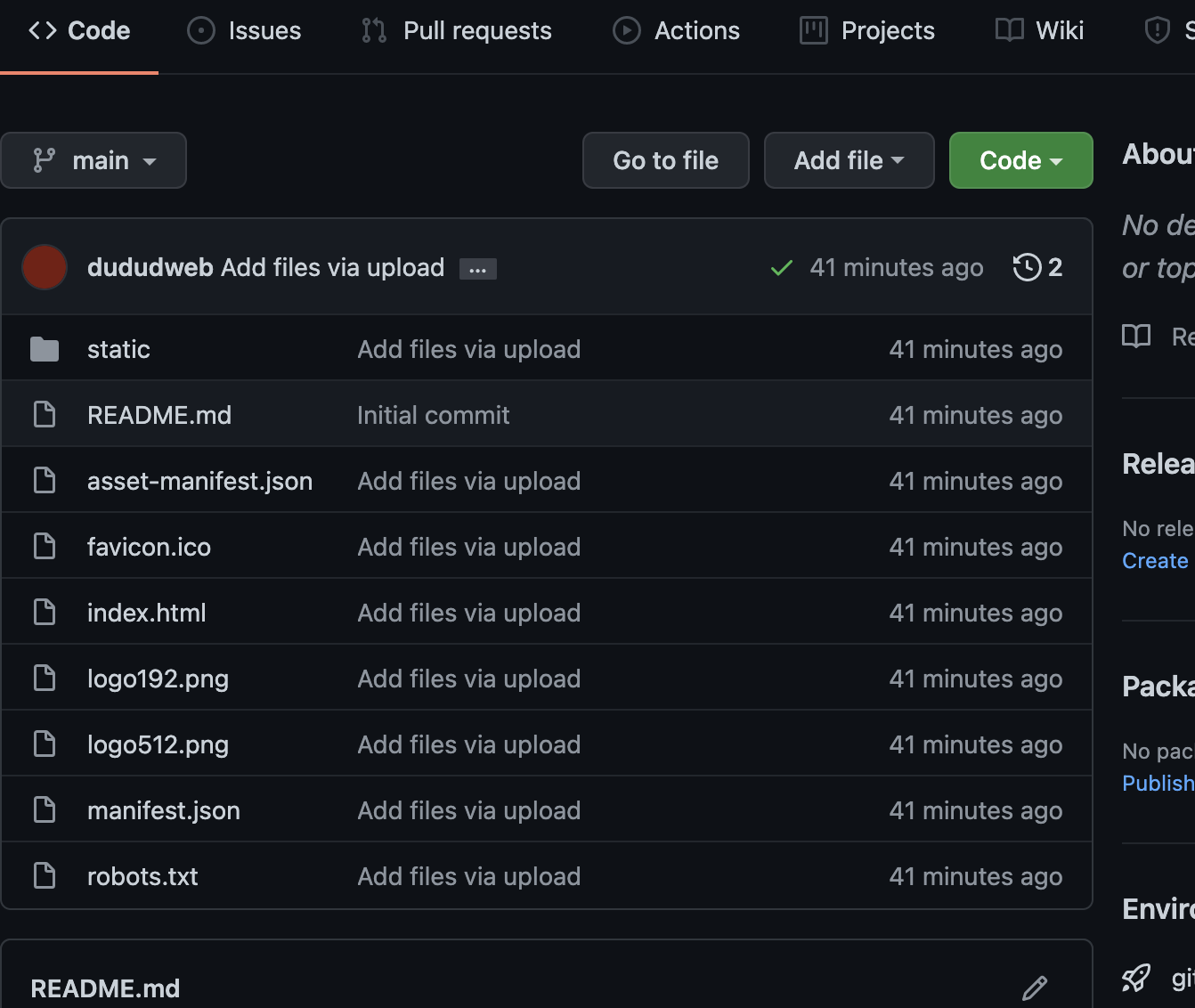Click the '2' commits count
The image size is (1195, 1008).
[1055, 267]
